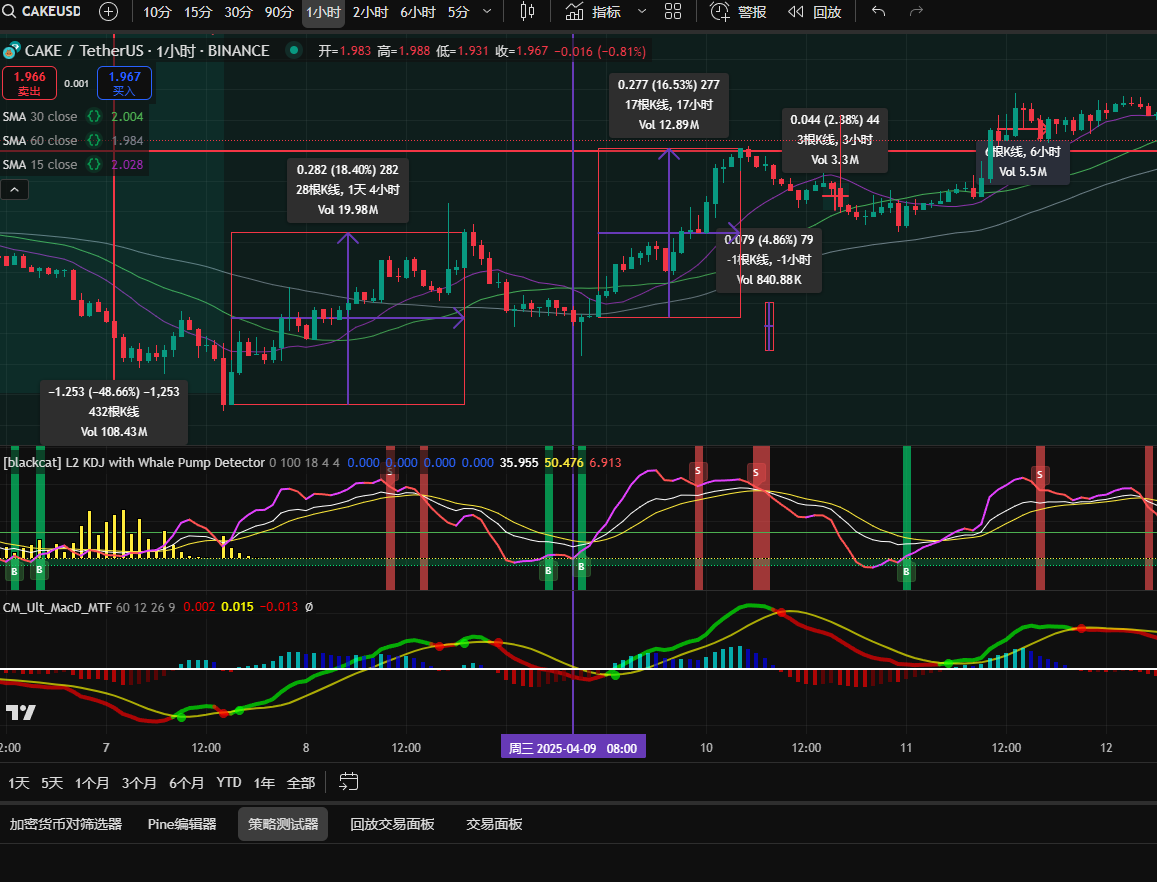The image size is (1157, 882).
Task: Expand the indicator templates dropdown
Action: (642, 12)
